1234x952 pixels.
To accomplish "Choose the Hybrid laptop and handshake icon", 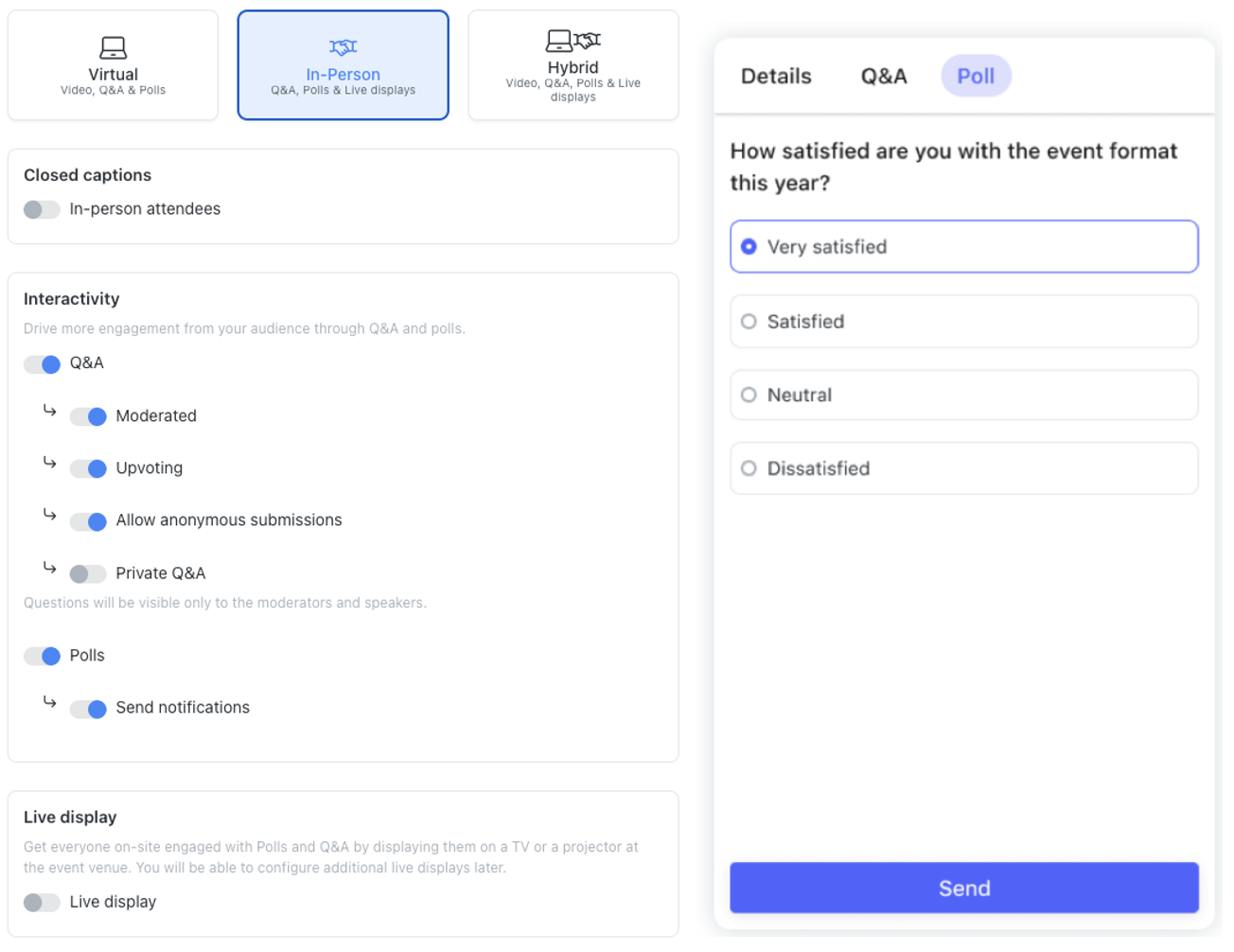I will [x=573, y=41].
